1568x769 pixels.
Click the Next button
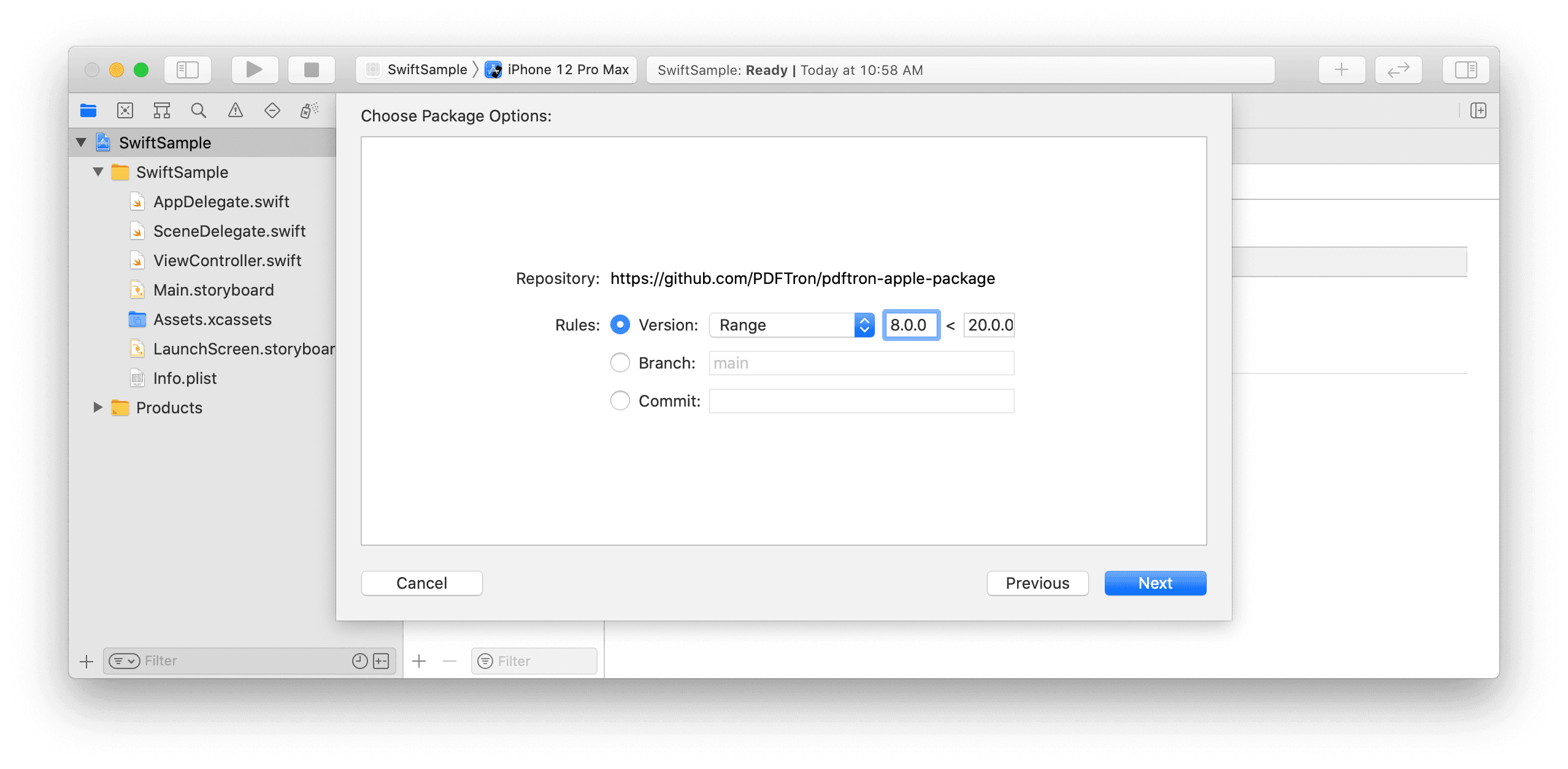1155,583
